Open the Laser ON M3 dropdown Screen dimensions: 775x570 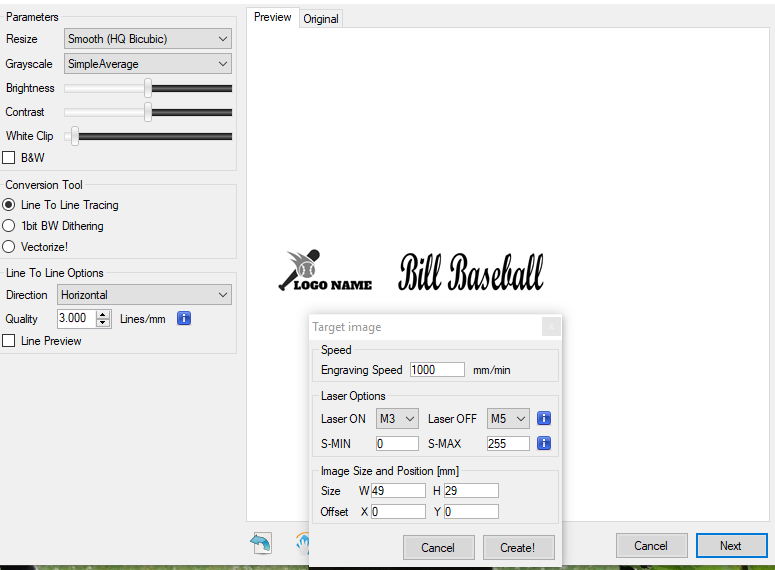(x=397, y=419)
